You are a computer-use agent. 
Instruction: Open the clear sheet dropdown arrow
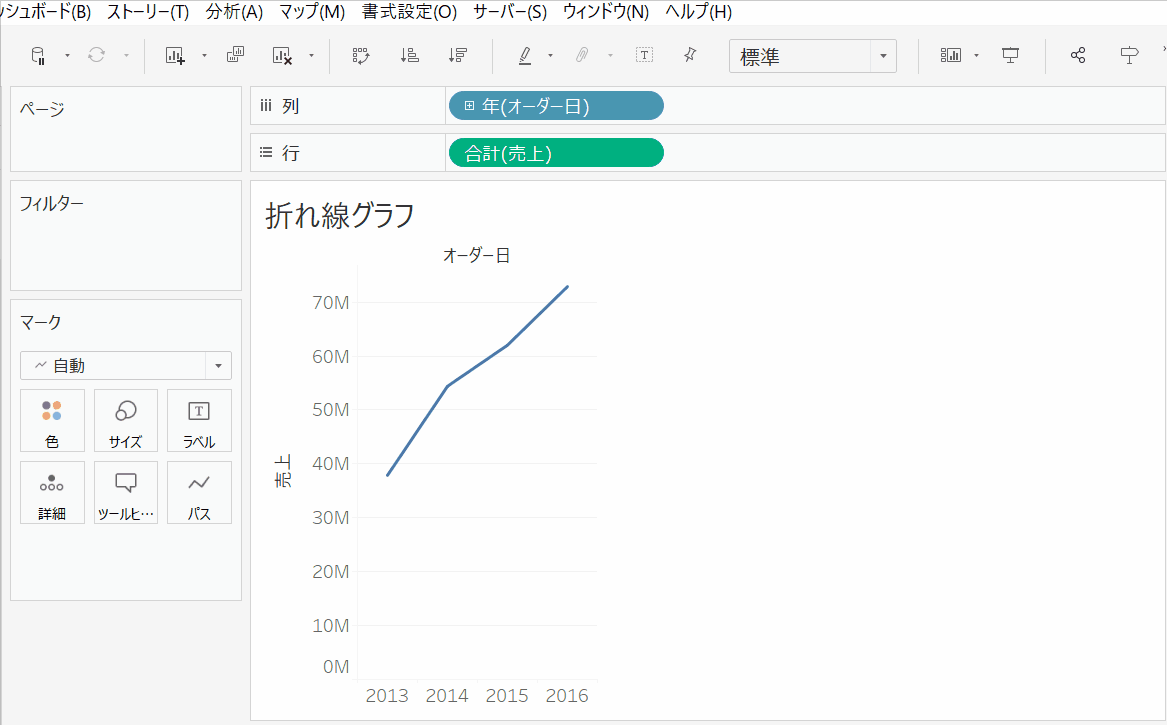coord(311,56)
